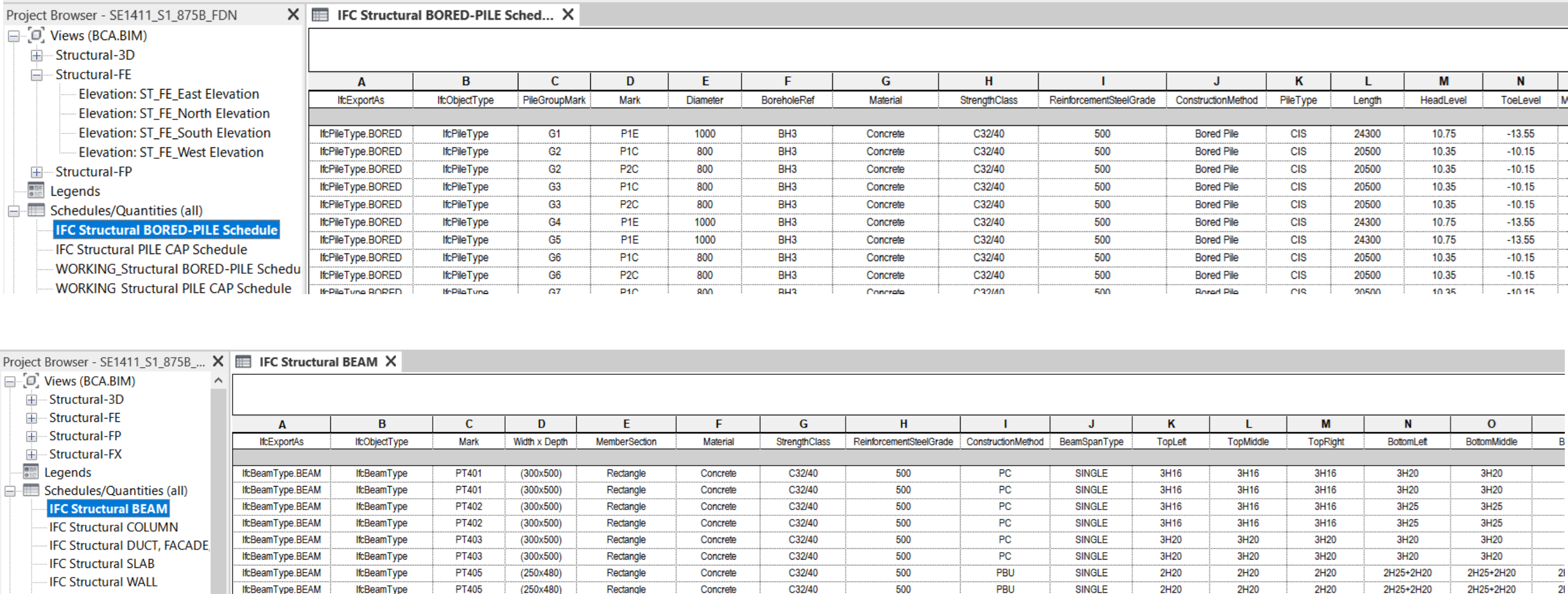Open Elevation: ST_FE_West Elevation view
Screen dimensions: 1568x594
tap(171, 152)
